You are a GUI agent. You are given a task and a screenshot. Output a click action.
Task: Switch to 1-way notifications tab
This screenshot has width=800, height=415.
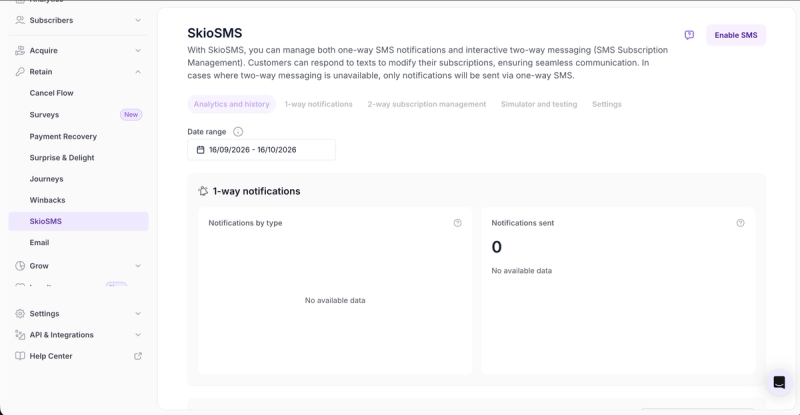[318, 104]
